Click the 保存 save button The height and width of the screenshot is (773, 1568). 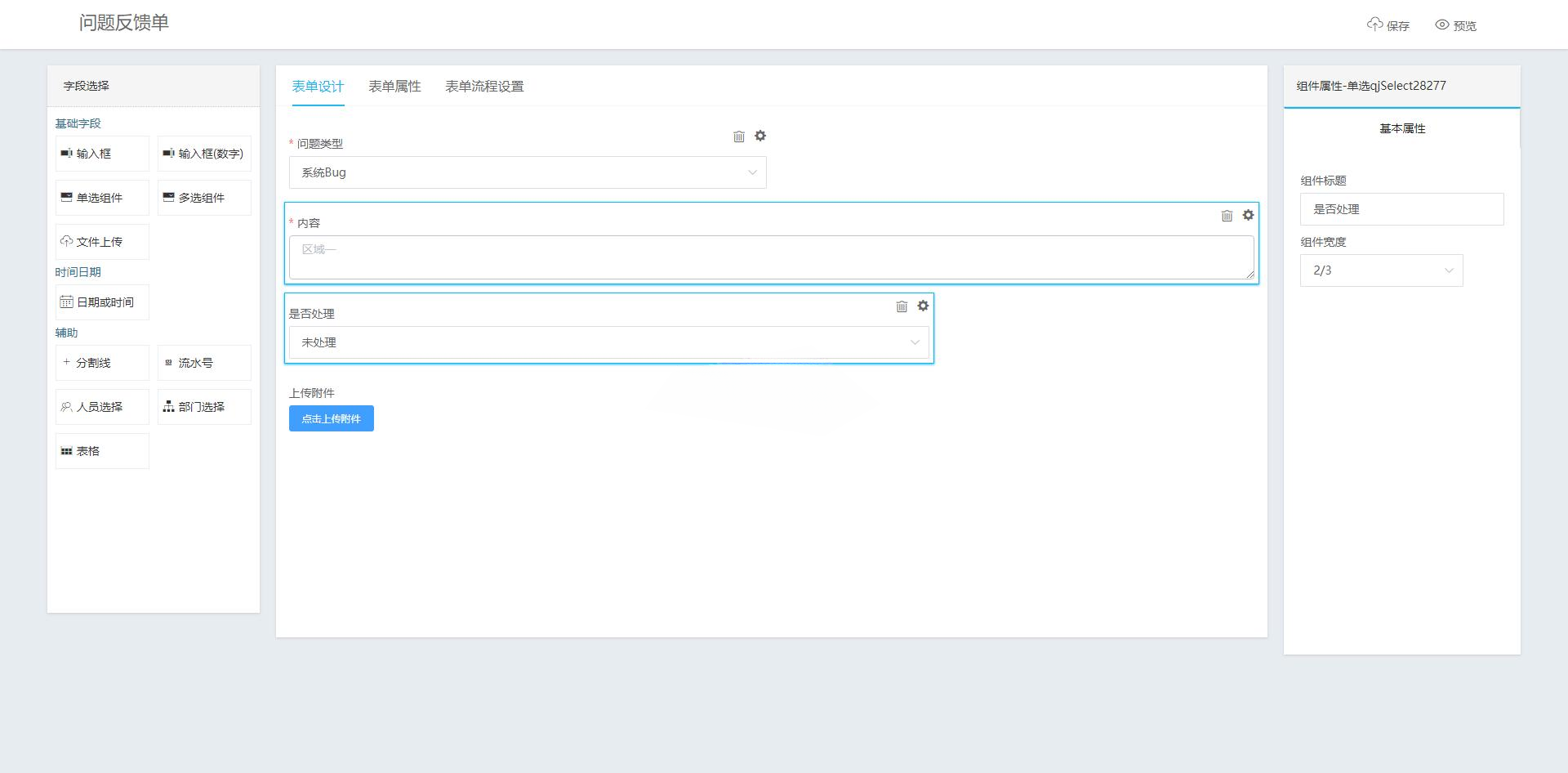pyautogui.click(x=1388, y=25)
